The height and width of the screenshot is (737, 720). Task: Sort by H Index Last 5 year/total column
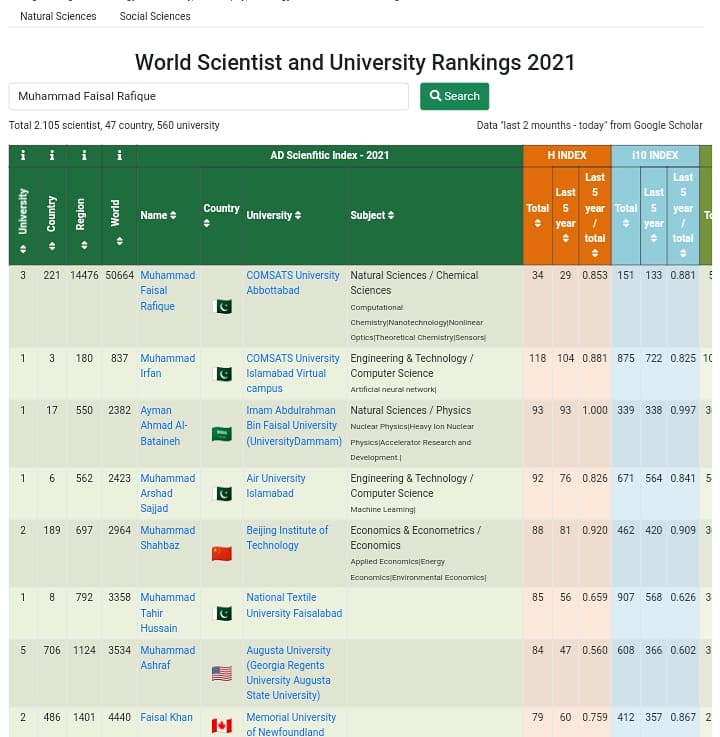pyautogui.click(x=595, y=253)
